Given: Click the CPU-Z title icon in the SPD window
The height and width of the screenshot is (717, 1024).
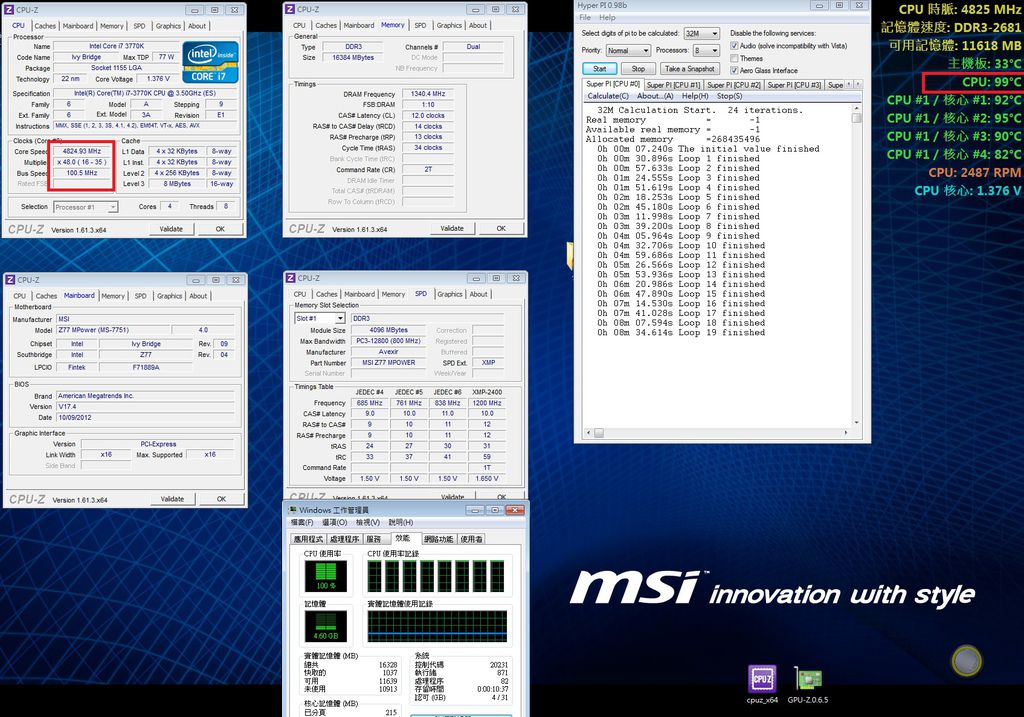Looking at the screenshot, I should click(x=291, y=278).
